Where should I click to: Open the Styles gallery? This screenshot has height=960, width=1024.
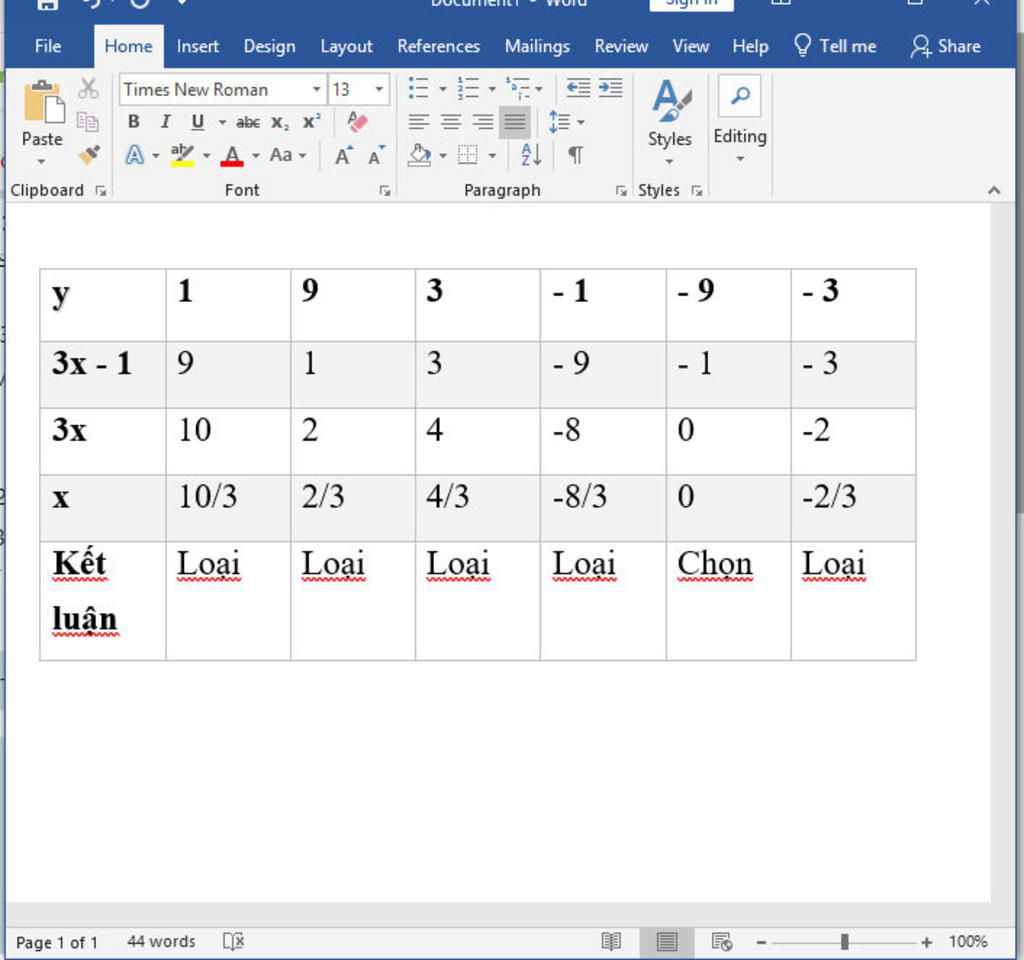[x=669, y=121]
